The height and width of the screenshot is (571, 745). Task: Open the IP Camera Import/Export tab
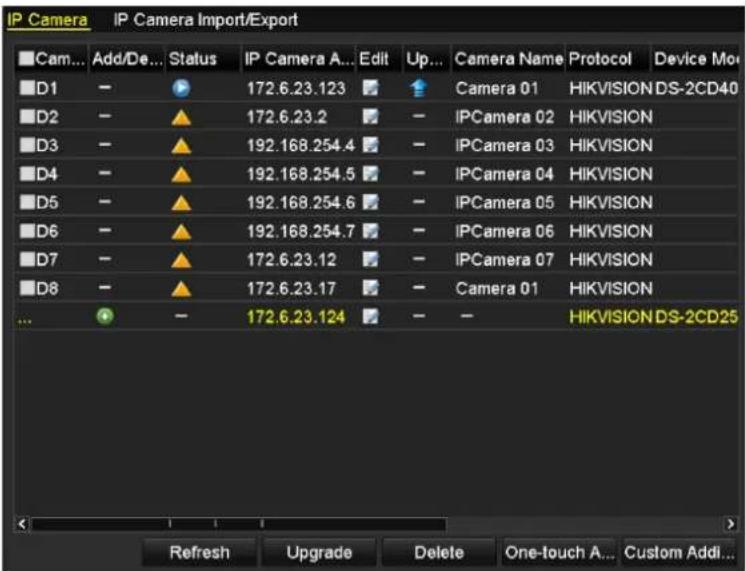[x=206, y=20]
